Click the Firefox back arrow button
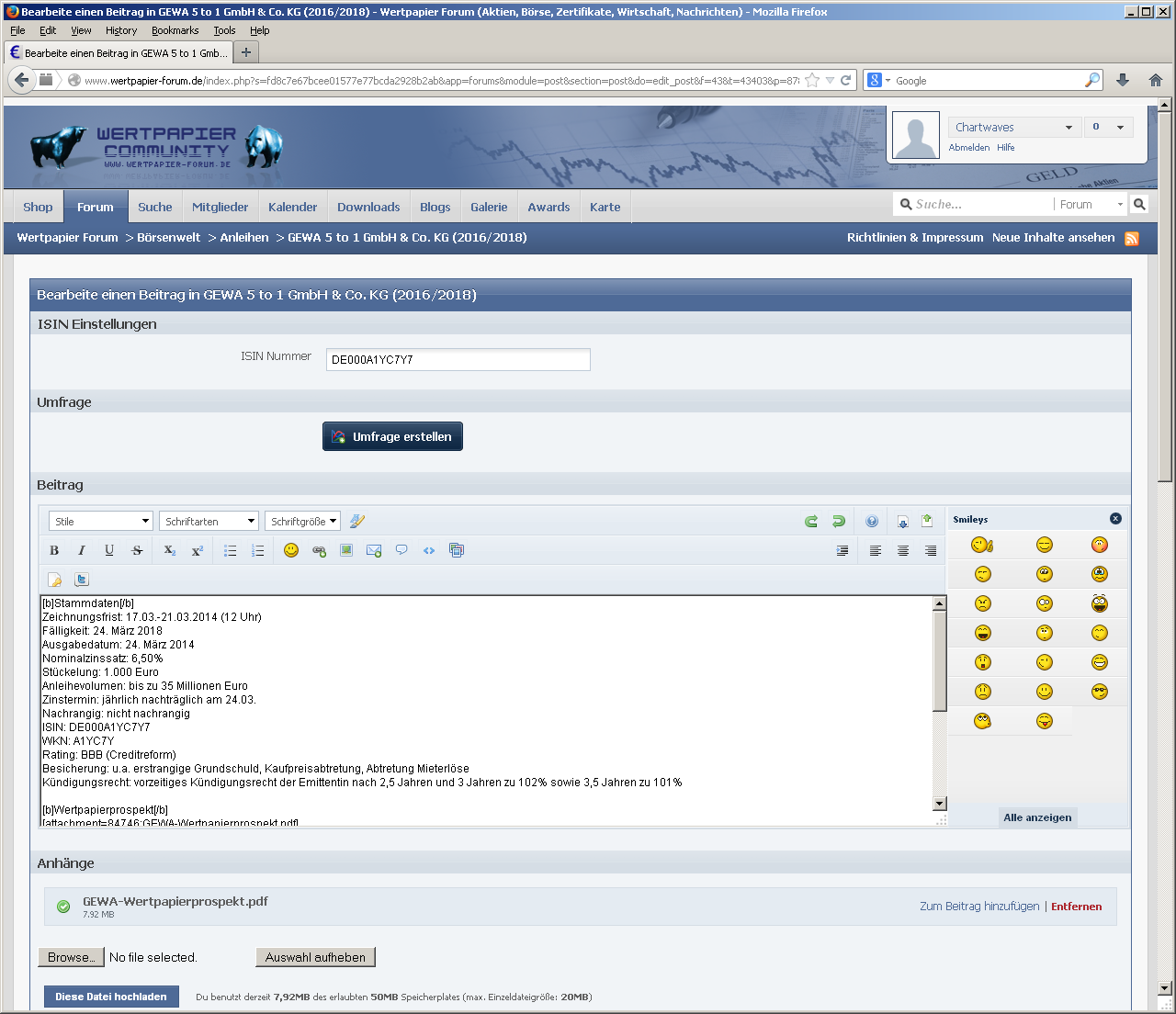 tap(21, 80)
